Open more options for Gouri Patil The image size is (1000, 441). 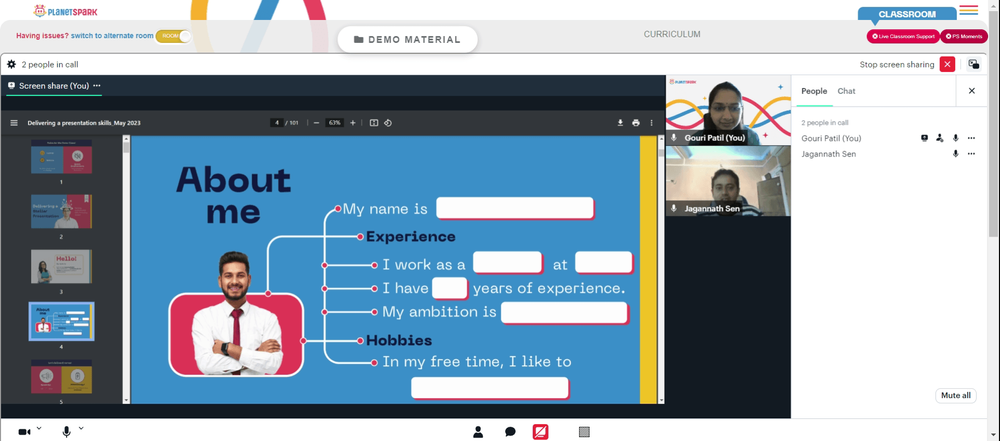tap(971, 138)
